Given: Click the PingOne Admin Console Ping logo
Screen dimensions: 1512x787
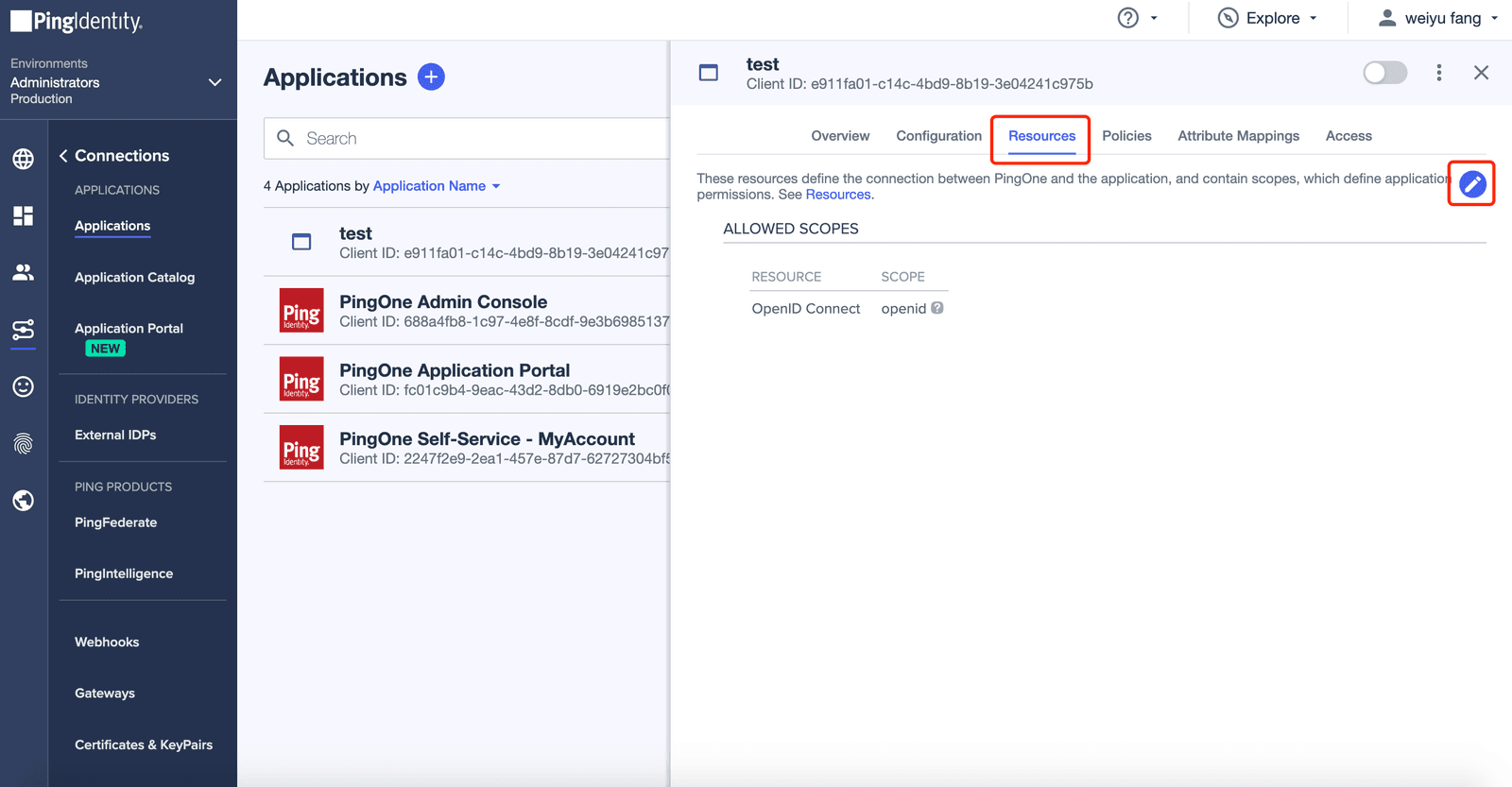Looking at the screenshot, I should (301, 310).
